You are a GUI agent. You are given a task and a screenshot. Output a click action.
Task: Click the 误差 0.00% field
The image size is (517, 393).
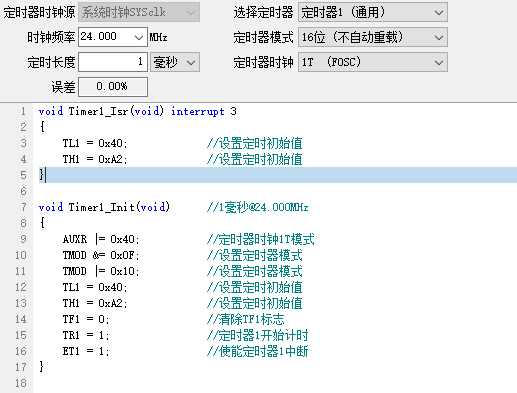pyautogui.click(x=113, y=87)
